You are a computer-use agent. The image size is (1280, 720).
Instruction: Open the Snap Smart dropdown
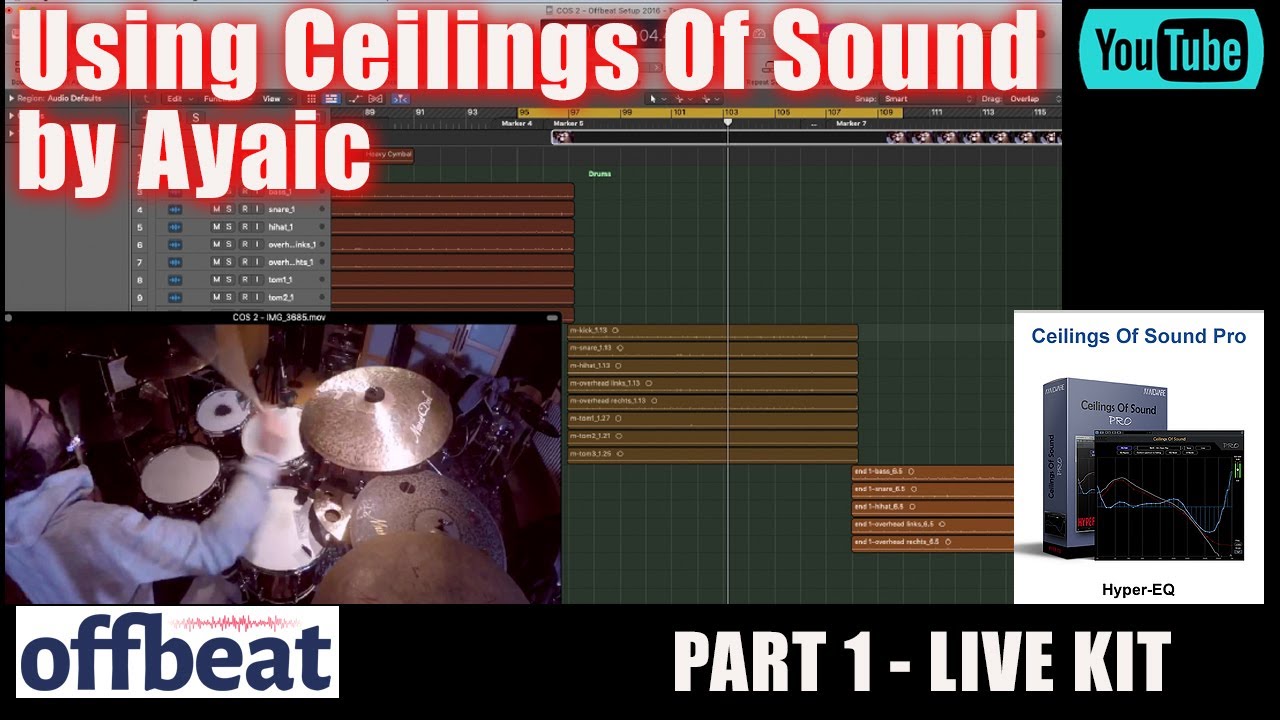[927, 99]
